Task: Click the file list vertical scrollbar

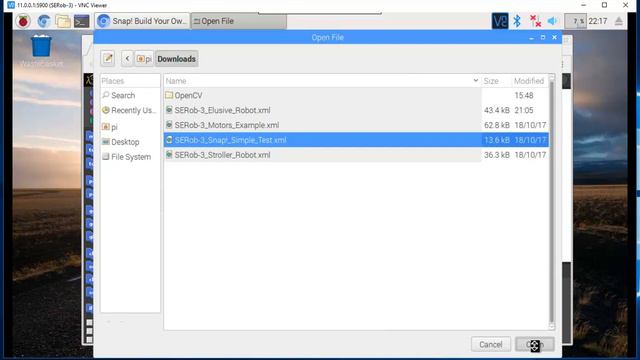Action: (551, 202)
